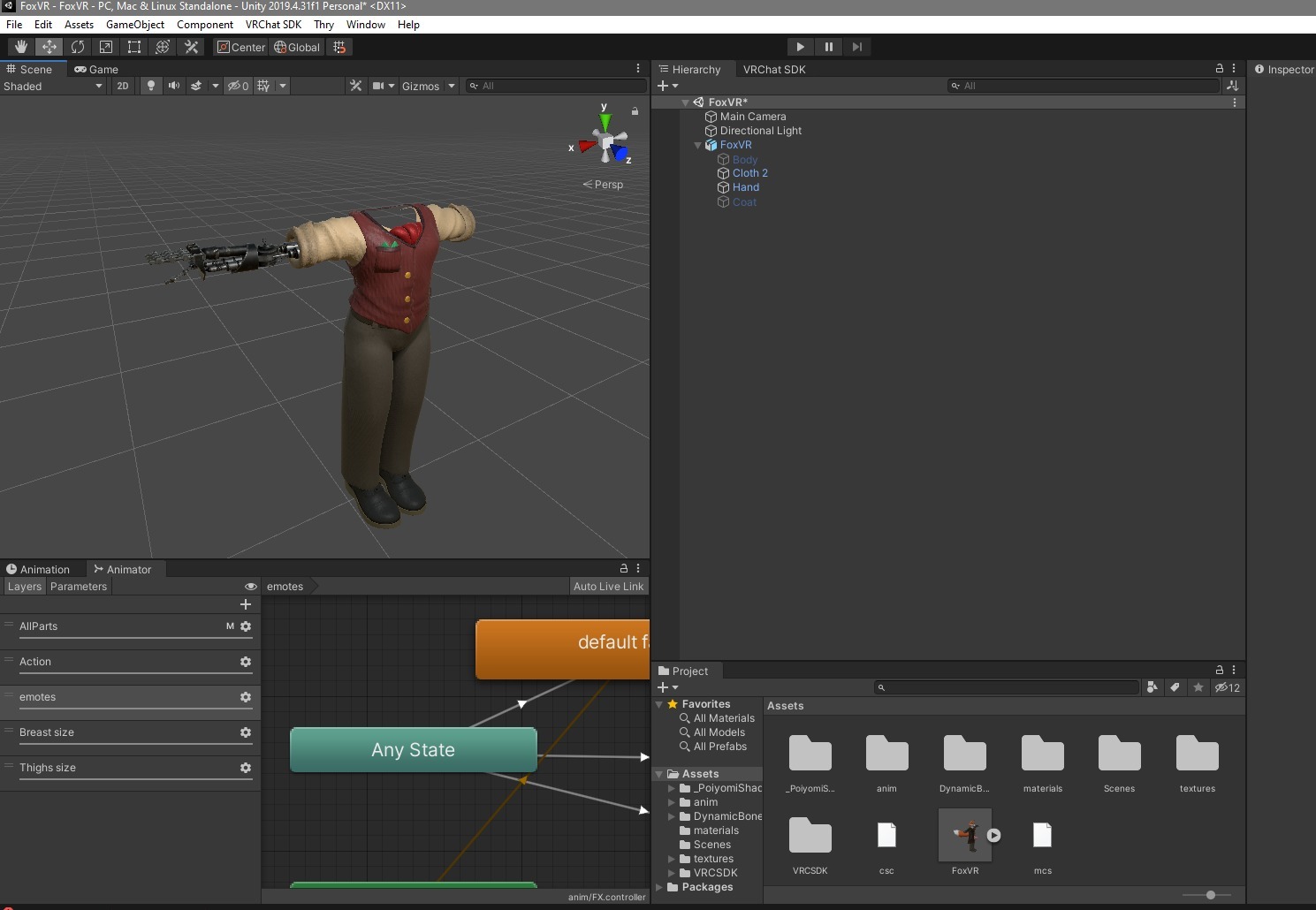The image size is (1316, 910).
Task: Click the Pause button
Action: coord(828,47)
